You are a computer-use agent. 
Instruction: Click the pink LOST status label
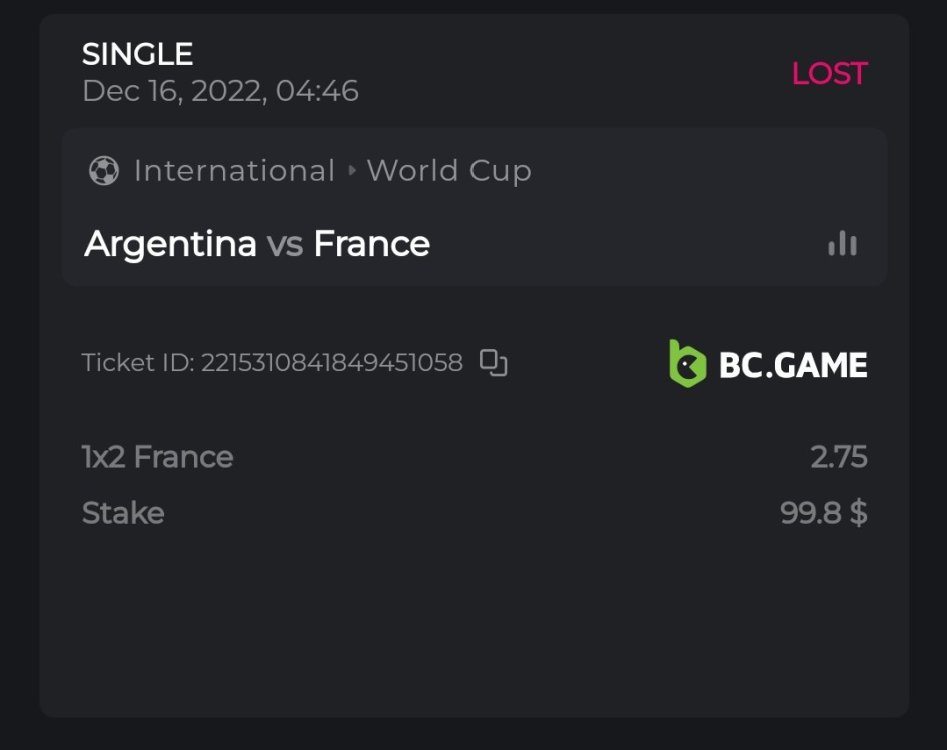click(x=829, y=74)
